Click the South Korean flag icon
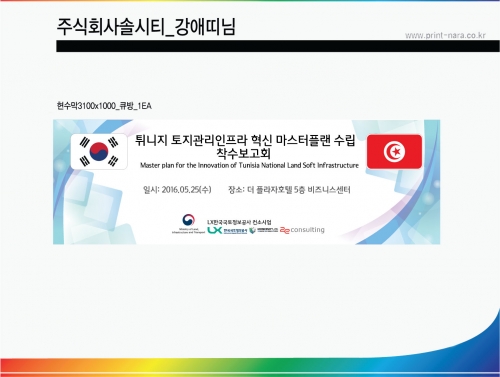The image size is (500, 377). tap(99, 152)
